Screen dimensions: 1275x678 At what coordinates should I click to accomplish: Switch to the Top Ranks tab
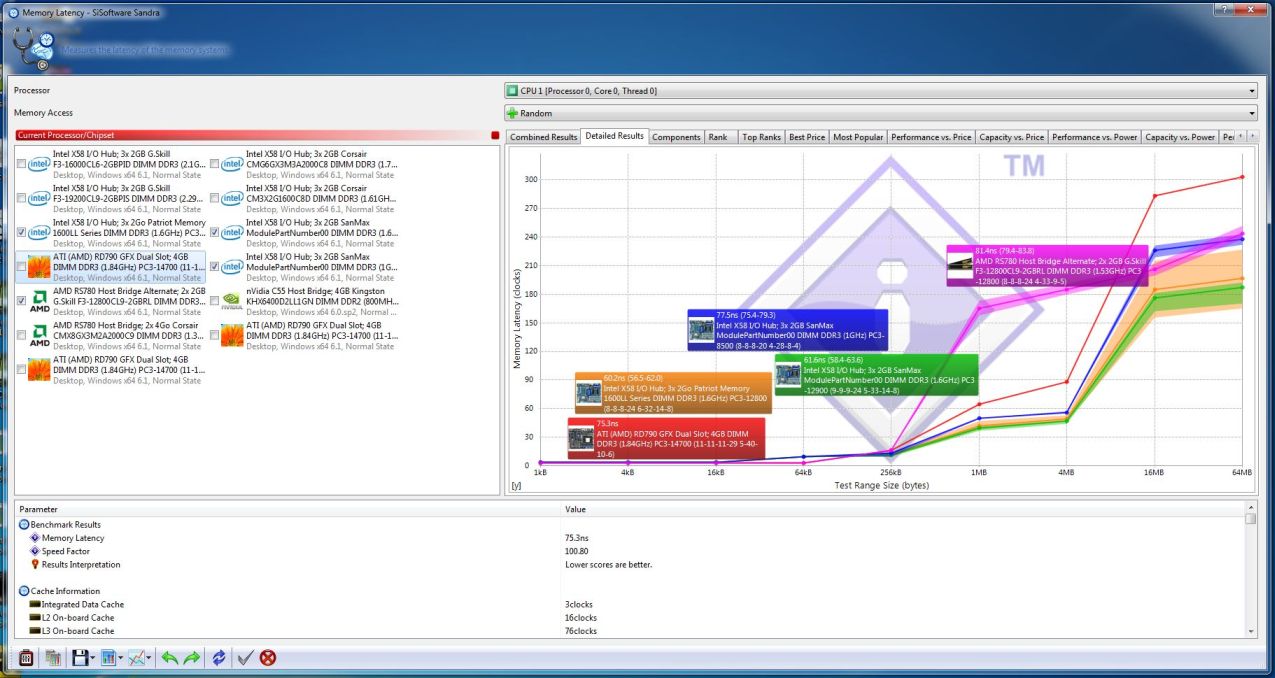(x=761, y=137)
